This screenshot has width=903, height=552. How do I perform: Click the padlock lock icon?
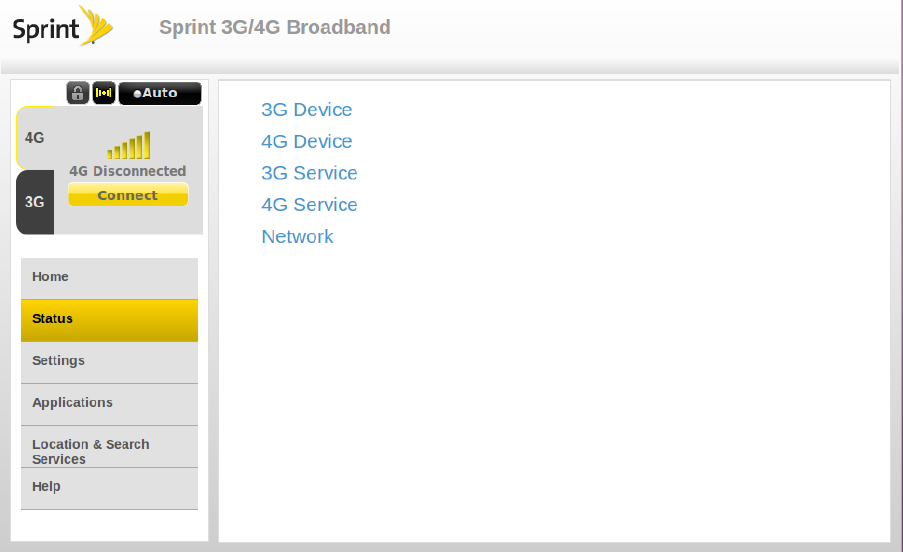click(78, 93)
